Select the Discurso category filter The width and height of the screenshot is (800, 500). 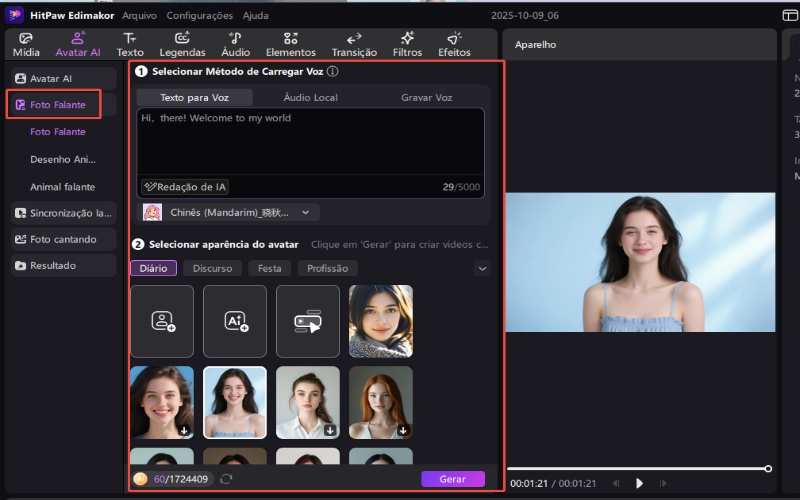212,268
